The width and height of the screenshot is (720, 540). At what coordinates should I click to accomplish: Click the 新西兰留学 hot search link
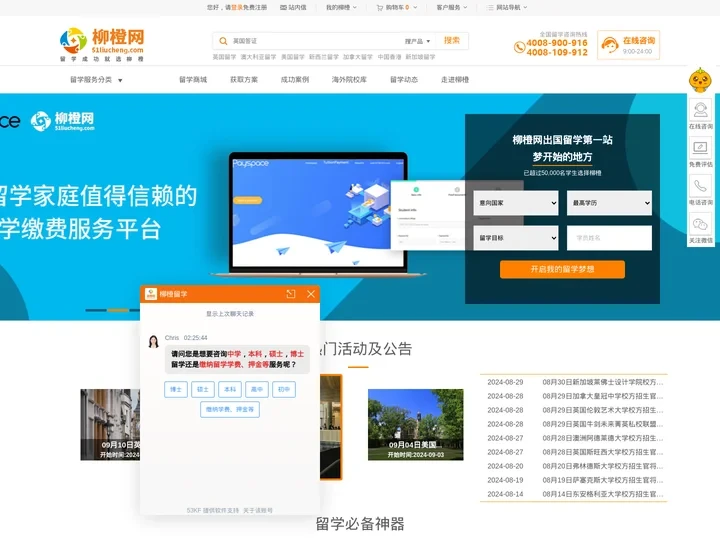click(324, 57)
